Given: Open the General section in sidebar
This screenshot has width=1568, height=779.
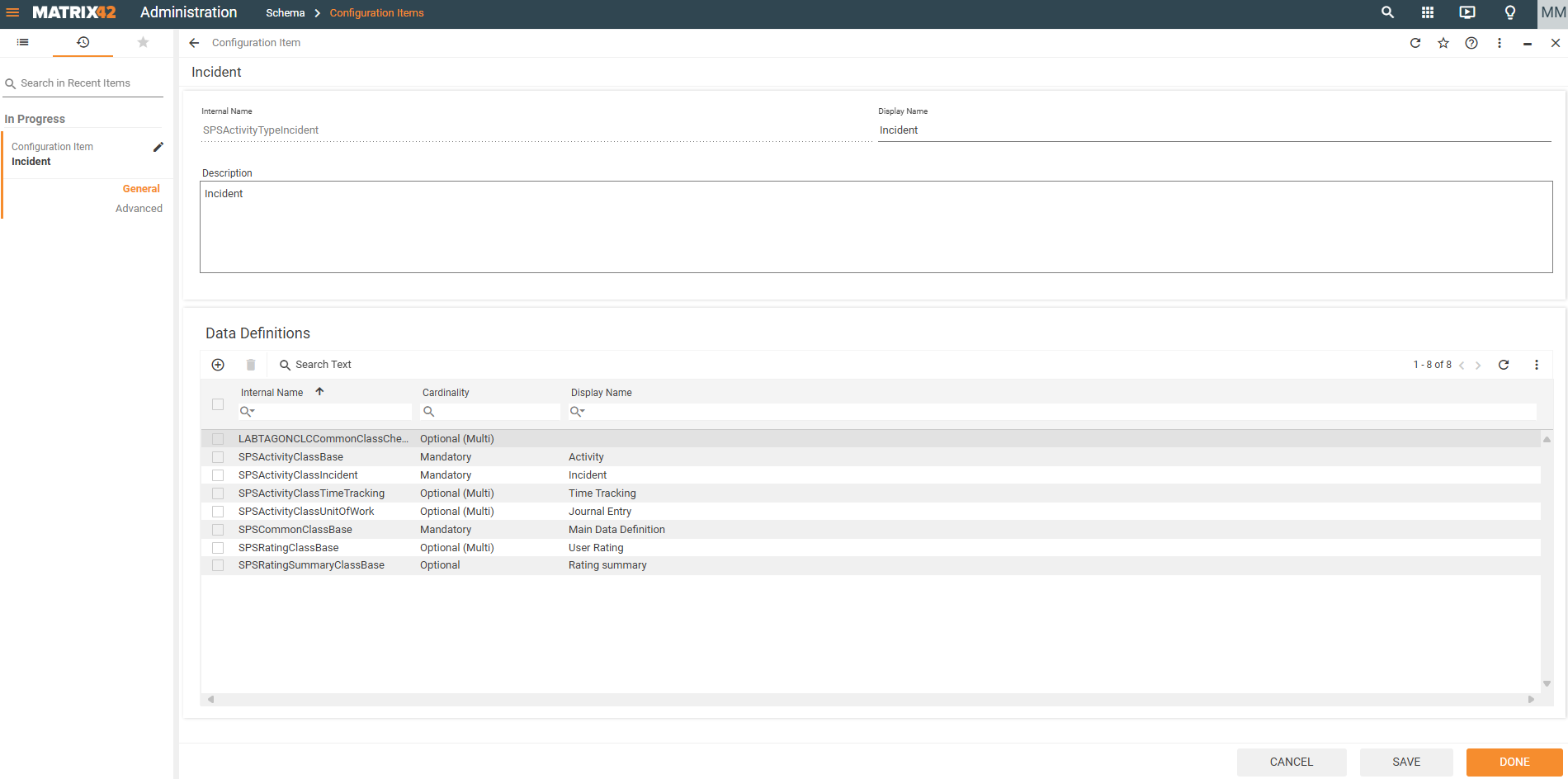Looking at the screenshot, I should pyautogui.click(x=141, y=189).
